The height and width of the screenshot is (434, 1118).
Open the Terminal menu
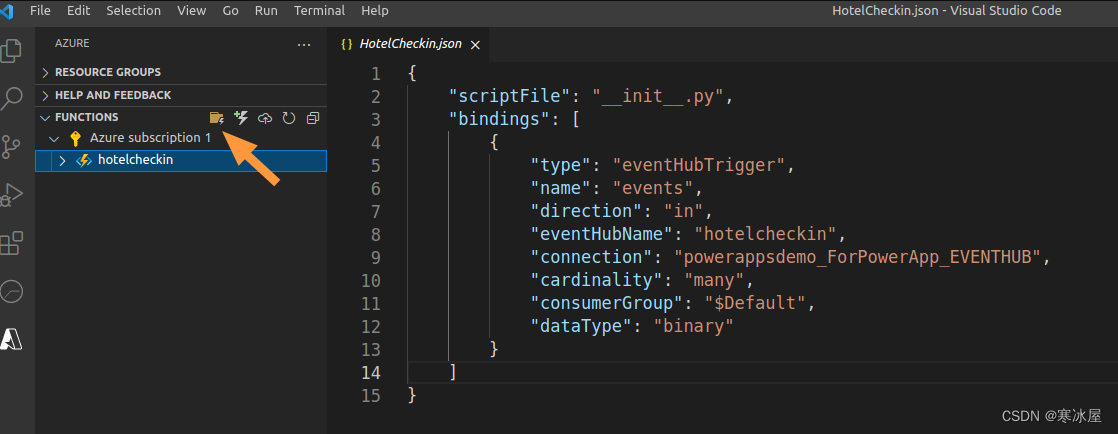[319, 11]
